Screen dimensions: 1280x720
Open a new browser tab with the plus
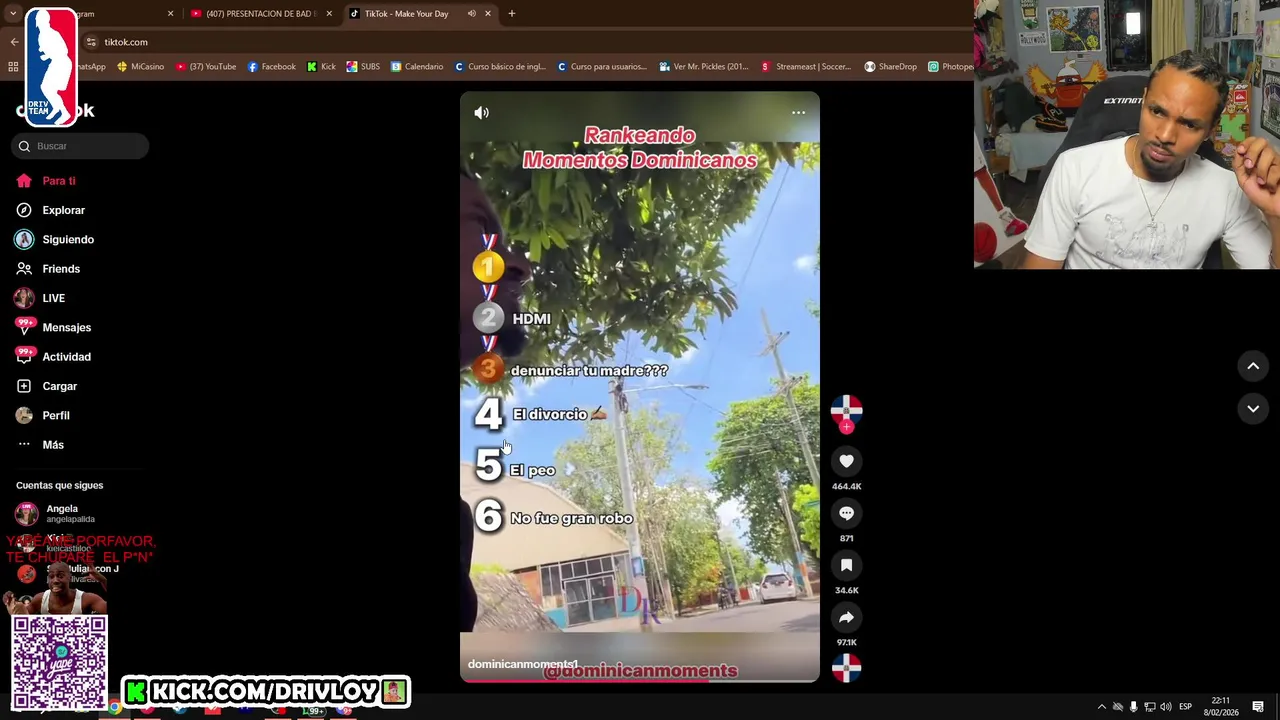(x=511, y=14)
